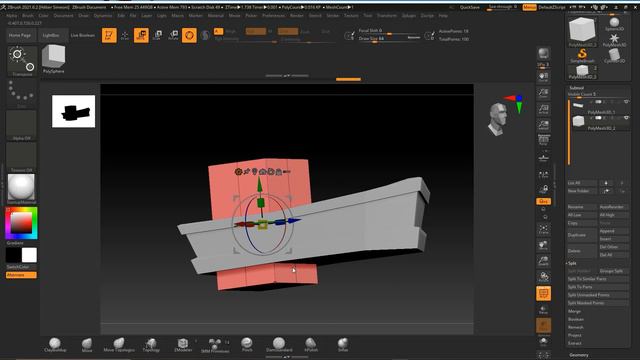Screen dimensions: 640x360
Task: Select the hPolish brush
Action: [x=311, y=345]
